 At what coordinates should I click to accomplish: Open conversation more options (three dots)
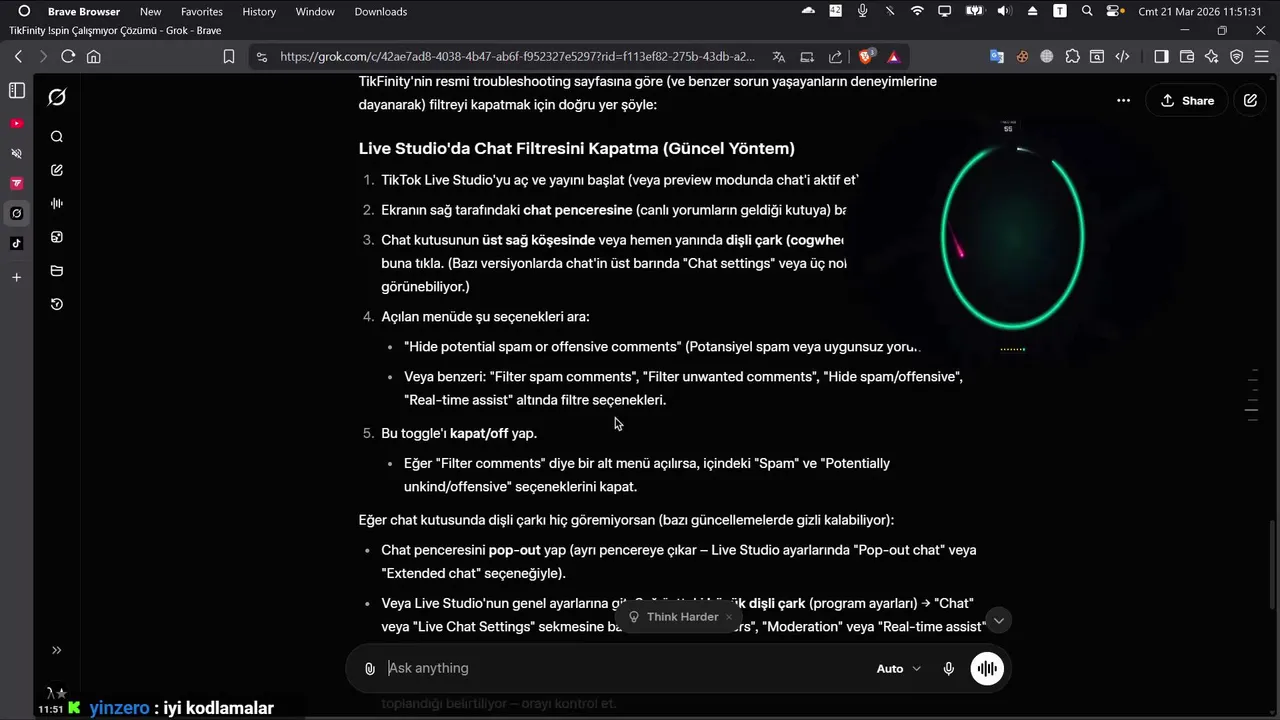[1123, 100]
